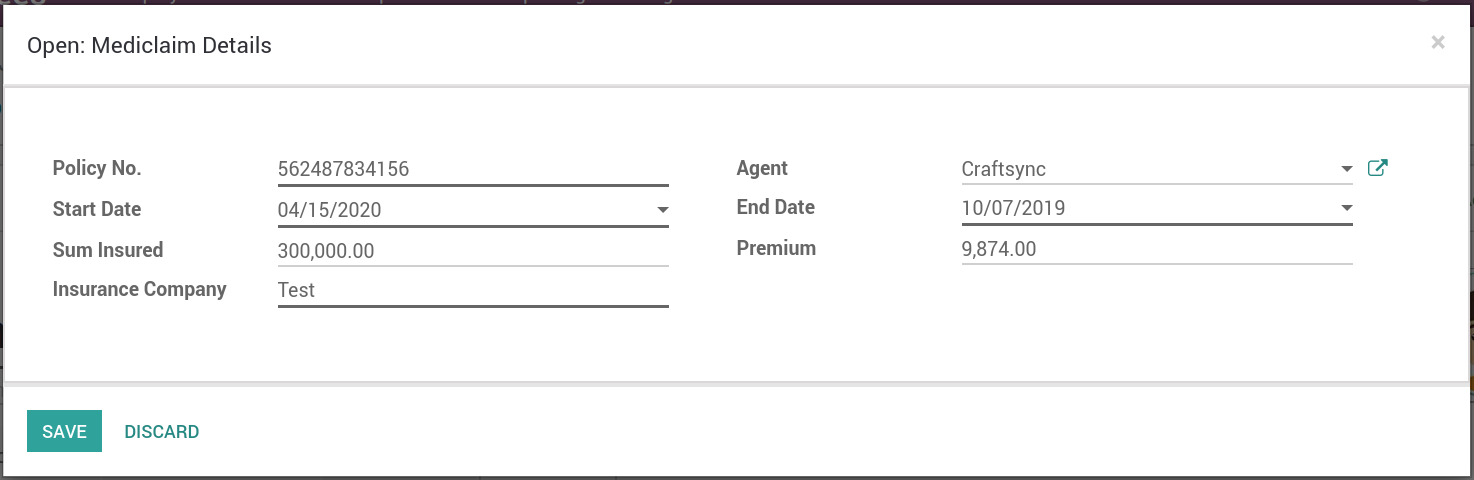The height and width of the screenshot is (480, 1474).
Task: Click the Insurance Company label
Action: pos(140,289)
